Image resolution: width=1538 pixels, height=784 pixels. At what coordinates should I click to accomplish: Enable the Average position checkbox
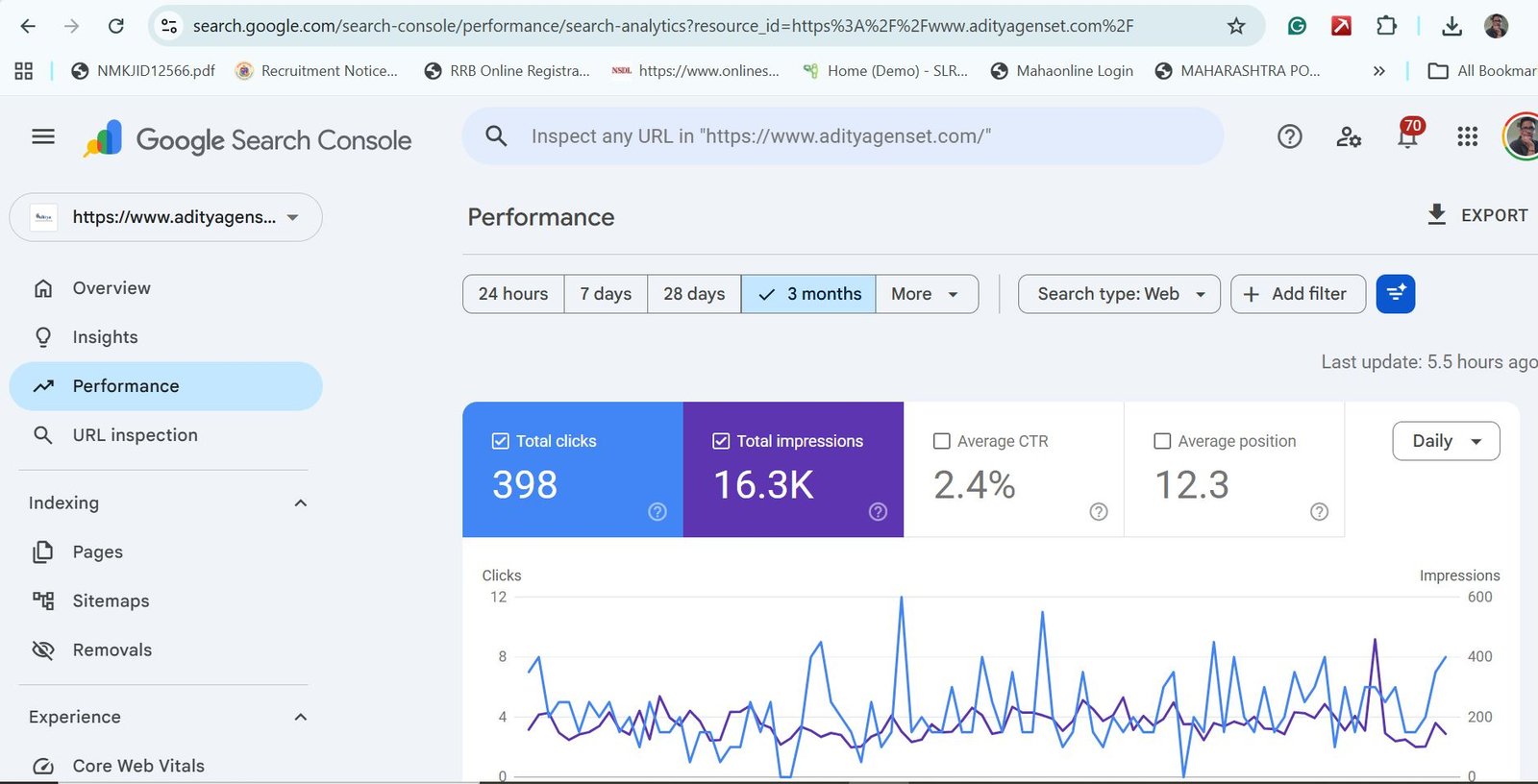click(1162, 441)
